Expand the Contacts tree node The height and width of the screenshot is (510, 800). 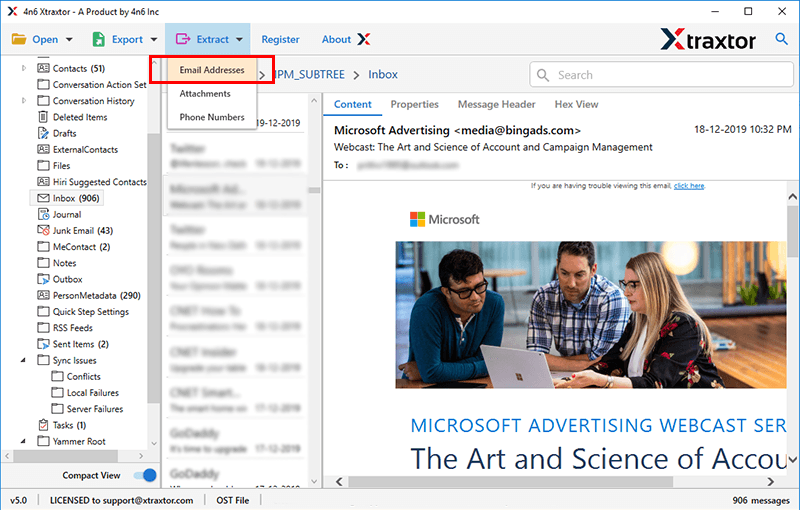coord(23,68)
